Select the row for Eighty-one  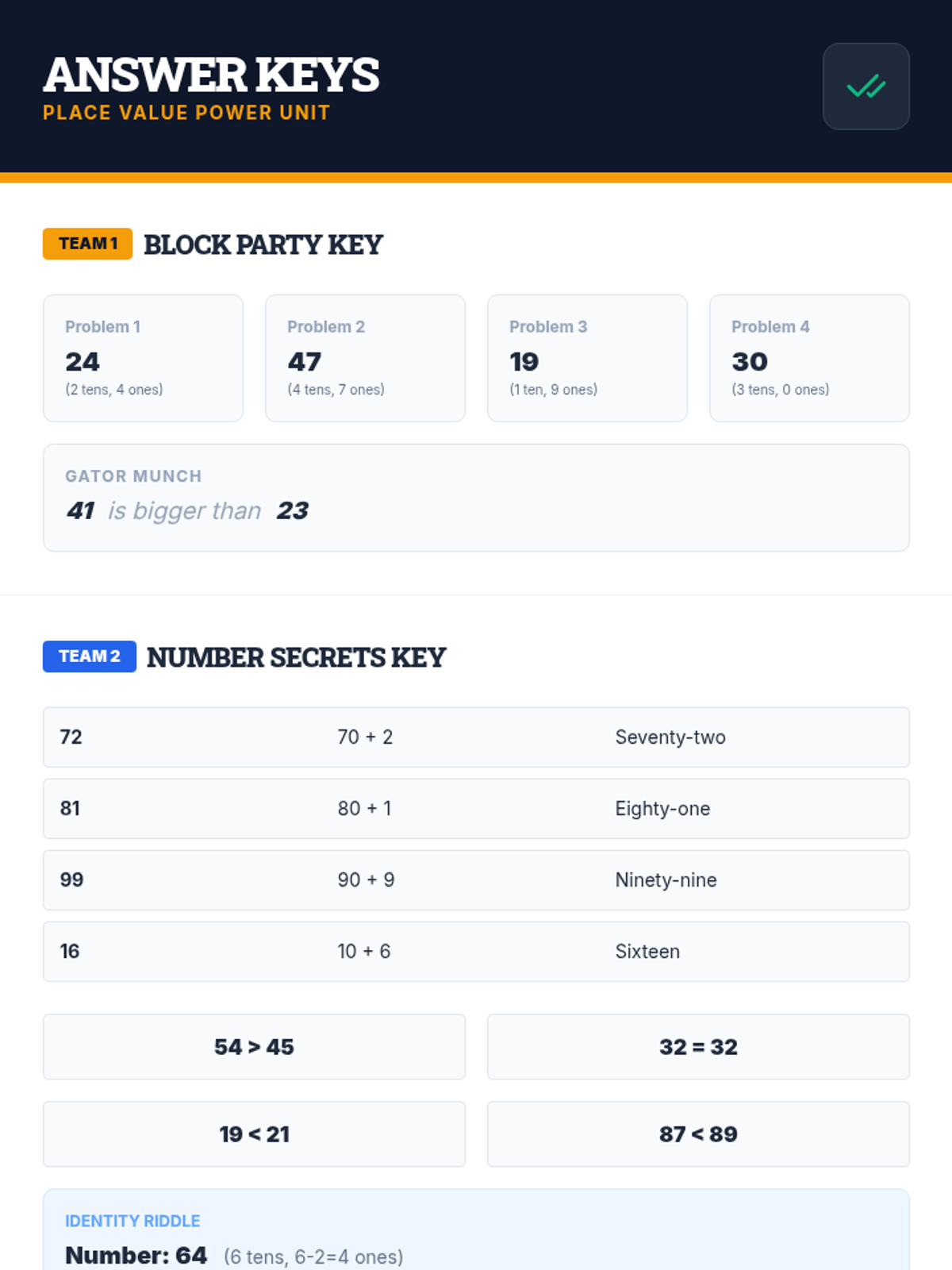(476, 809)
